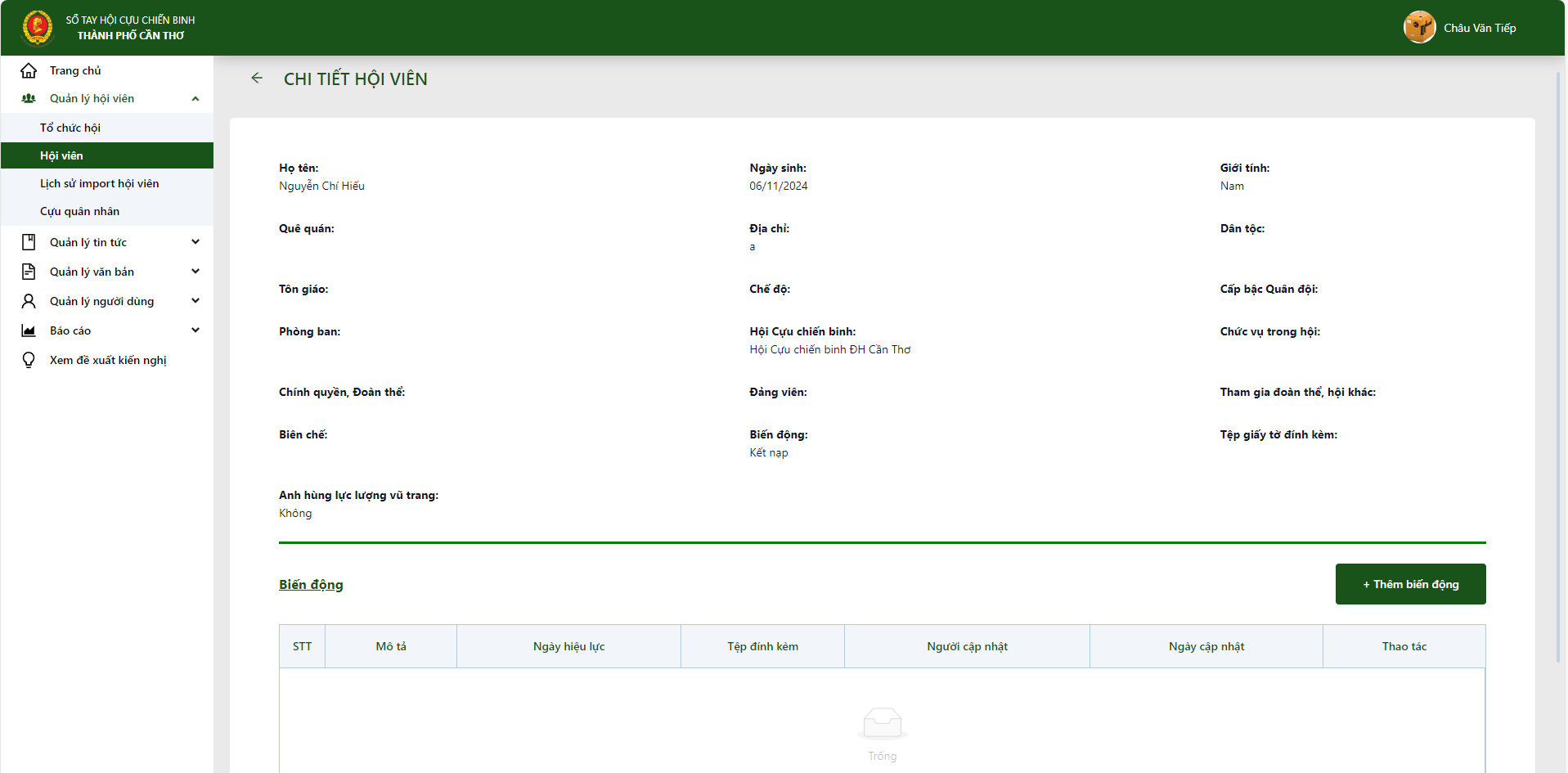Collapse the Quản lý hội viên menu chevron
1568x773 pixels.
pyautogui.click(x=195, y=99)
